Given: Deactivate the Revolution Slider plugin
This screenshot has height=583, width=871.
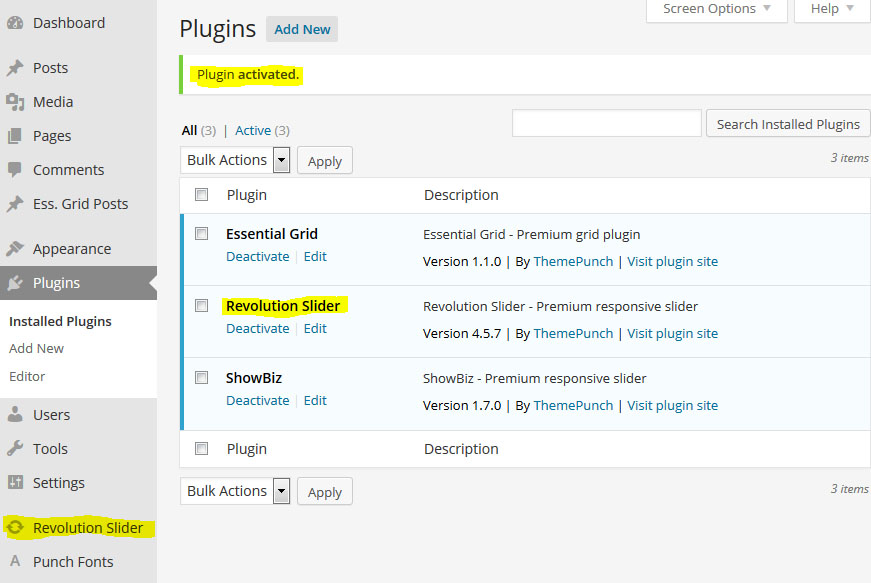Looking at the screenshot, I should coord(257,329).
